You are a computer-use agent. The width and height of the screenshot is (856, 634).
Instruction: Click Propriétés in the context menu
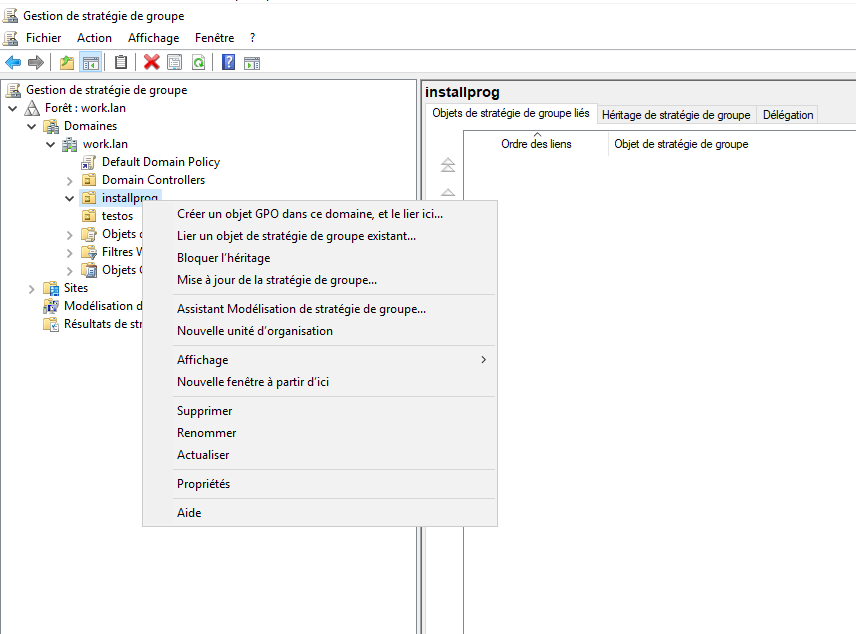click(x=203, y=484)
